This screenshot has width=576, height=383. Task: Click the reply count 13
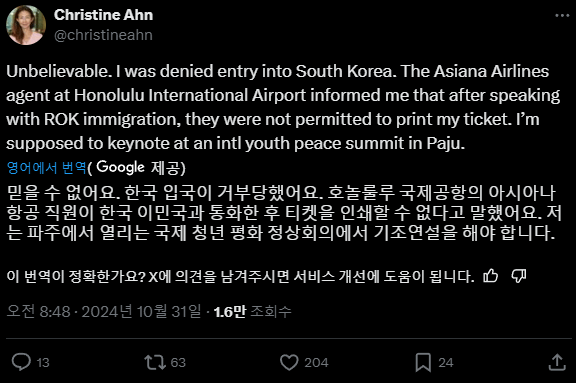pyautogui.click(x=43, y=363)
